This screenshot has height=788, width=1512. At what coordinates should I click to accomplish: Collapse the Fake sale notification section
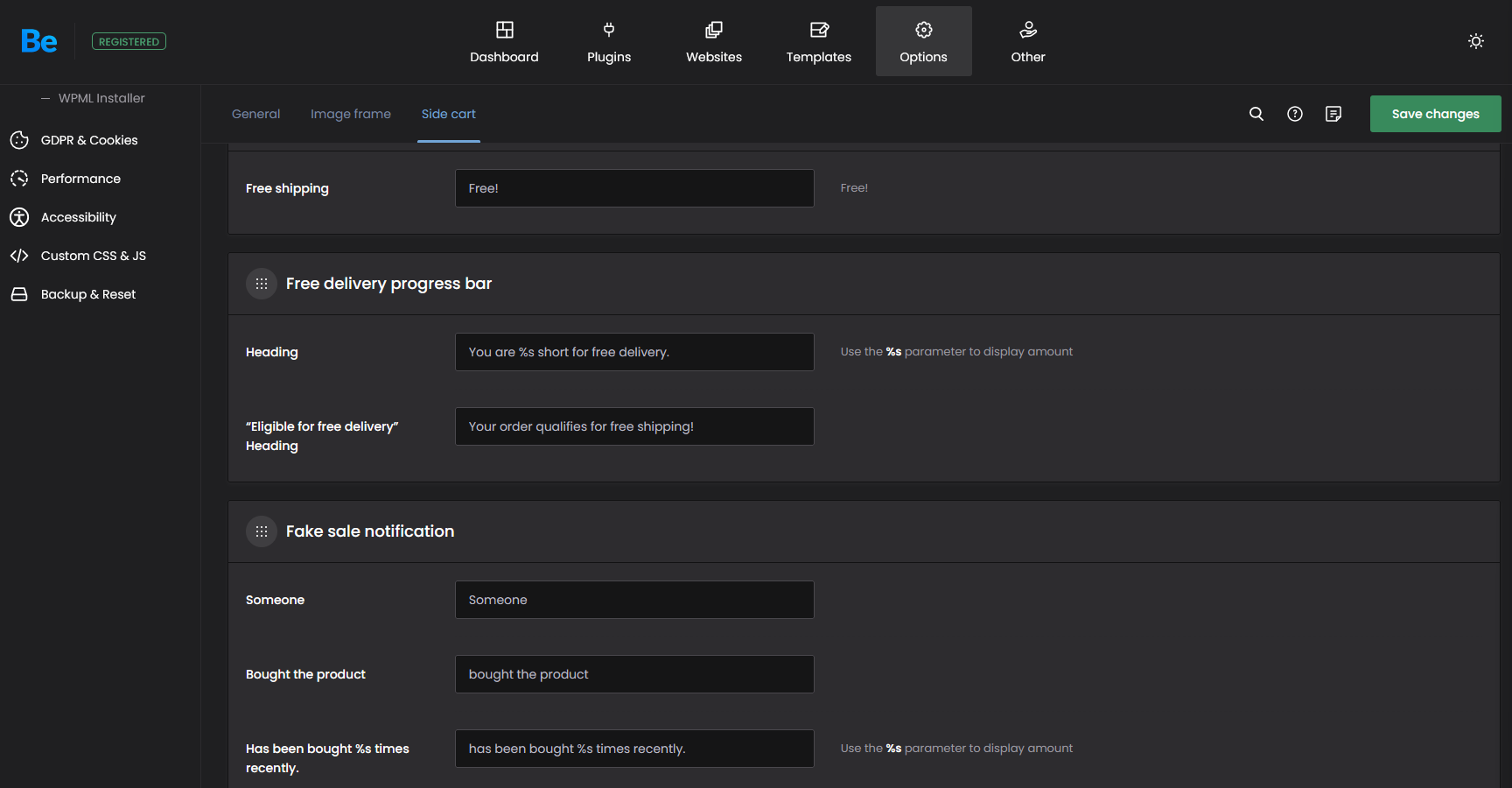[x=262, y=531]
